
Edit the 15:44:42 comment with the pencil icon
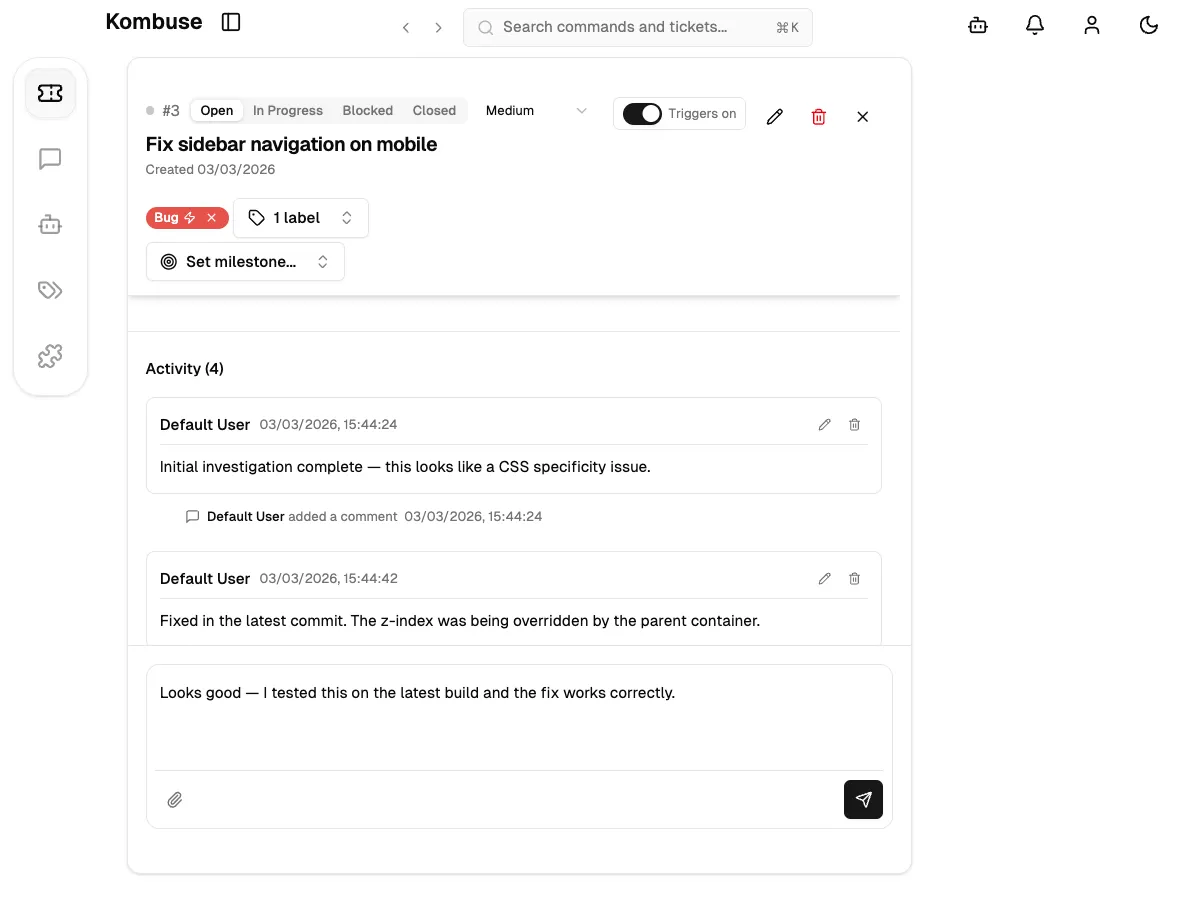point(824,578)
